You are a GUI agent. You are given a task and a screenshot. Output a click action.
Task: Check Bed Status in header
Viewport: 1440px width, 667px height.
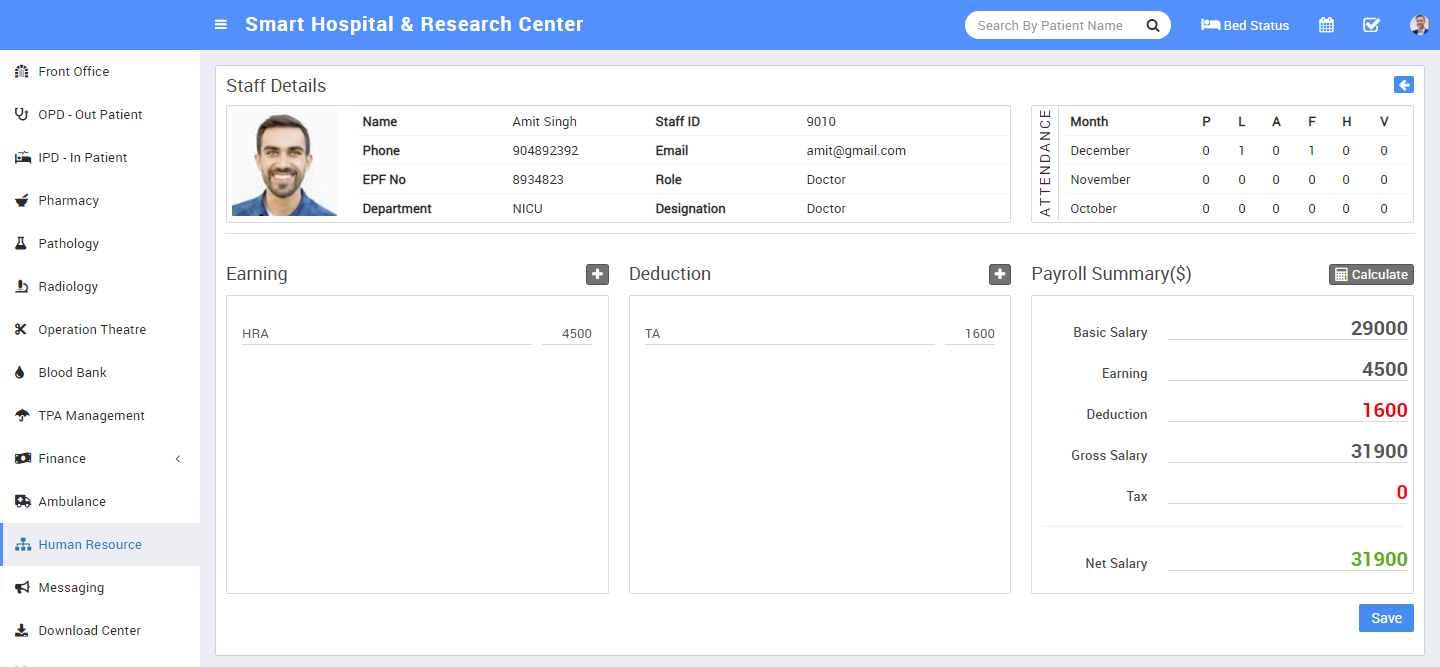pos(1245,25)
